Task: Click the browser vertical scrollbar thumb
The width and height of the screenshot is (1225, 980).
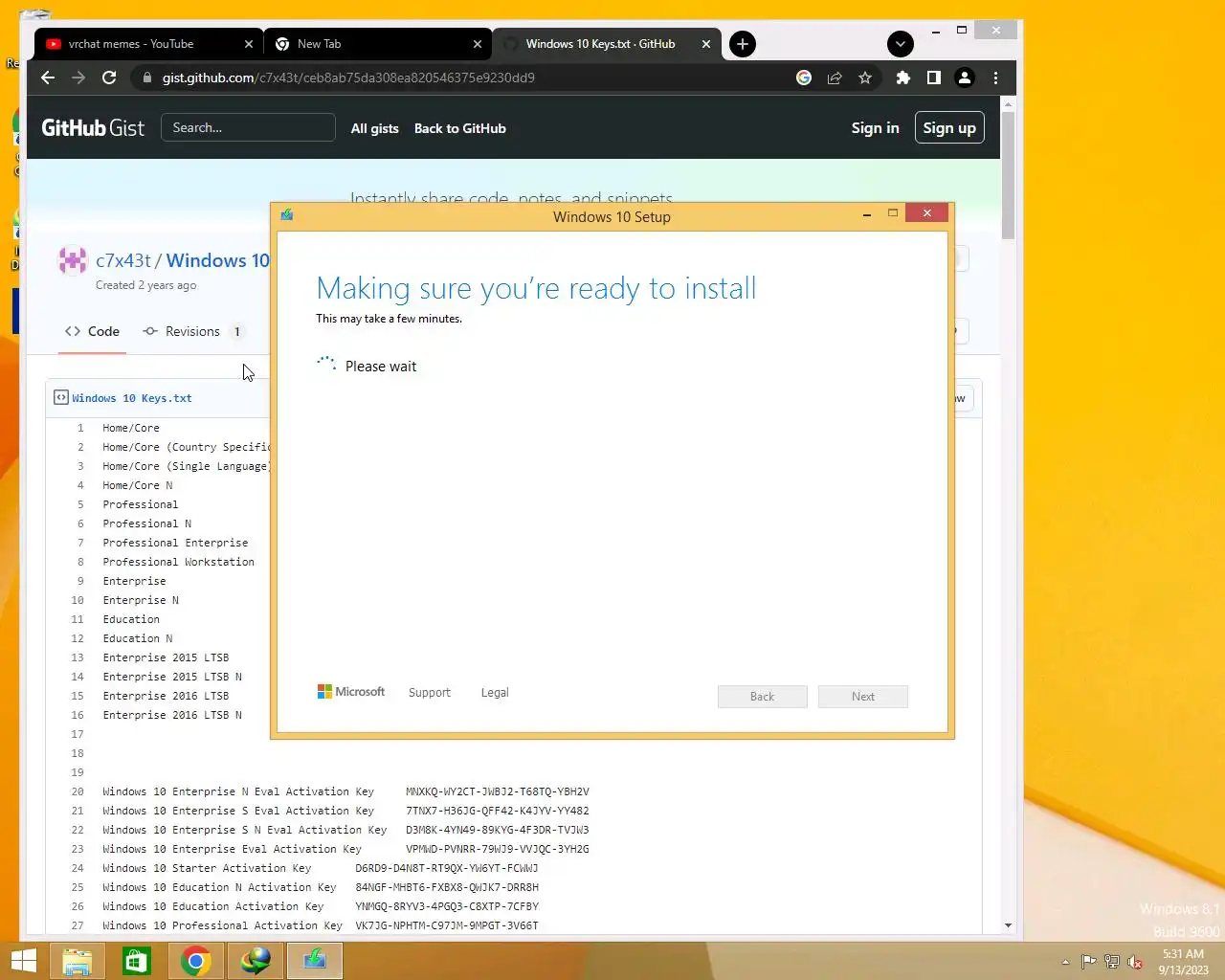Action: 1008,174
